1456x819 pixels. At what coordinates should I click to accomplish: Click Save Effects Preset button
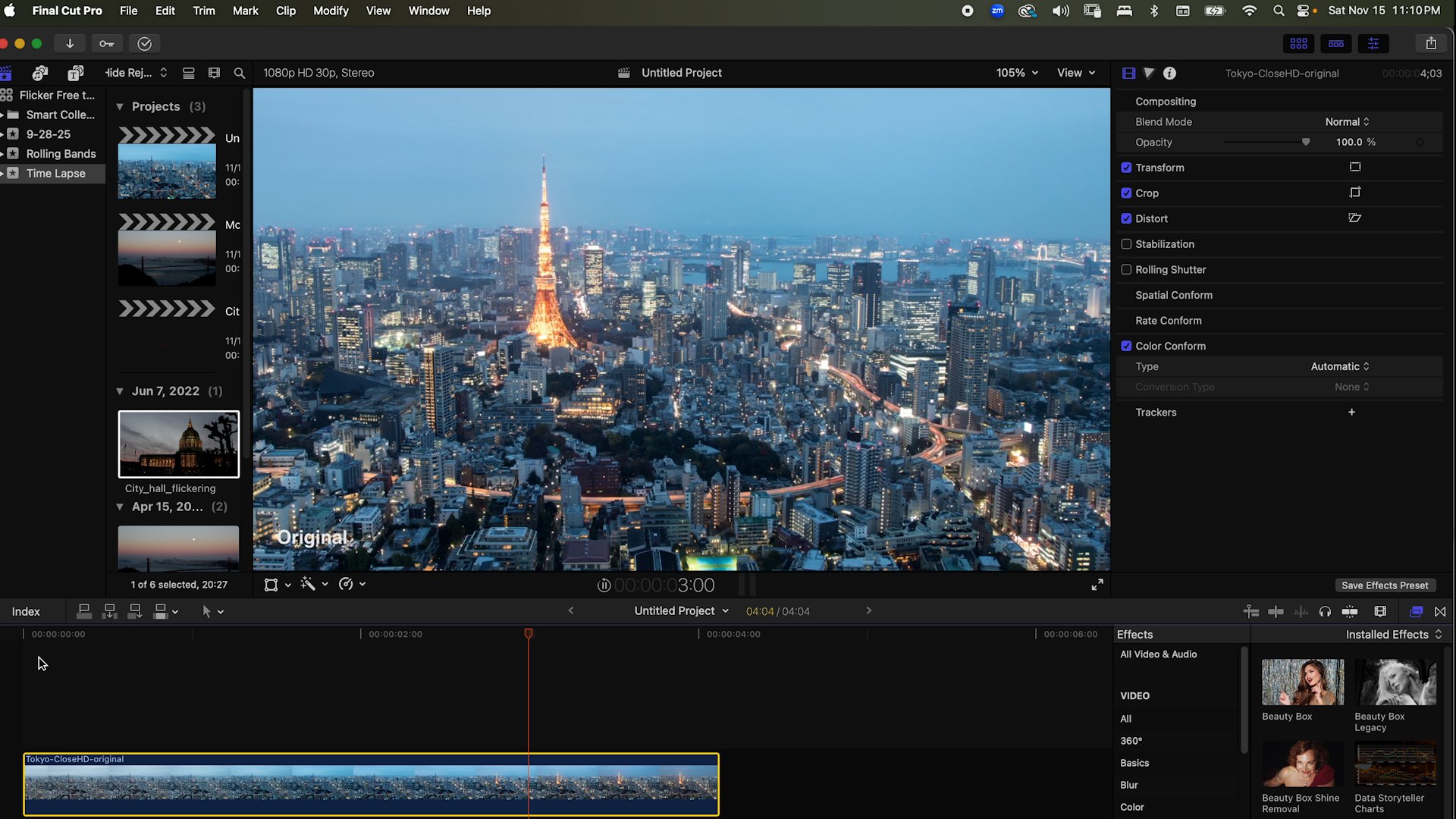pos(1384,585)
